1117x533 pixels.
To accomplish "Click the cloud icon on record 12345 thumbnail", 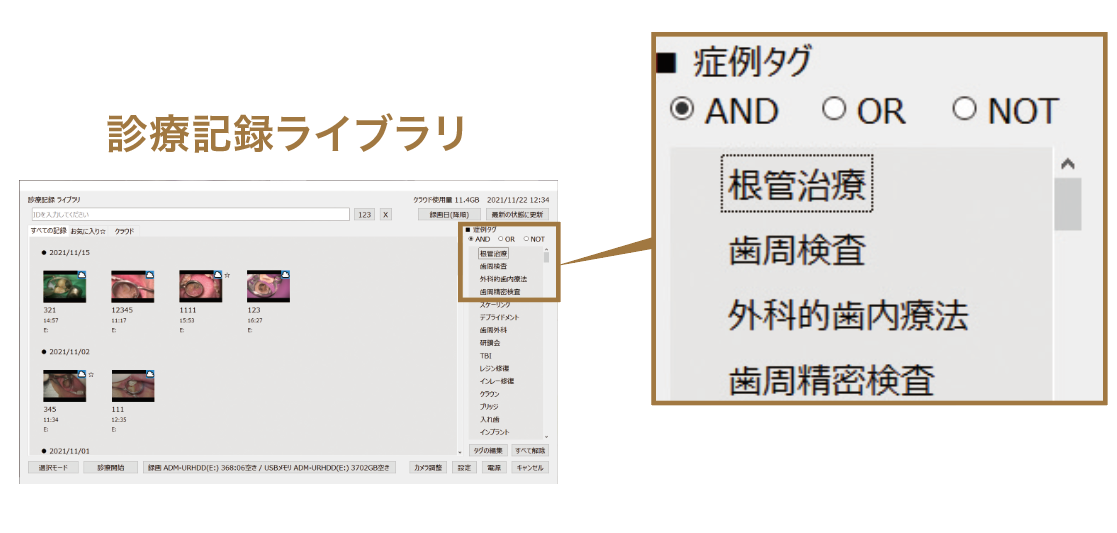I will click(x=150, y=274).
